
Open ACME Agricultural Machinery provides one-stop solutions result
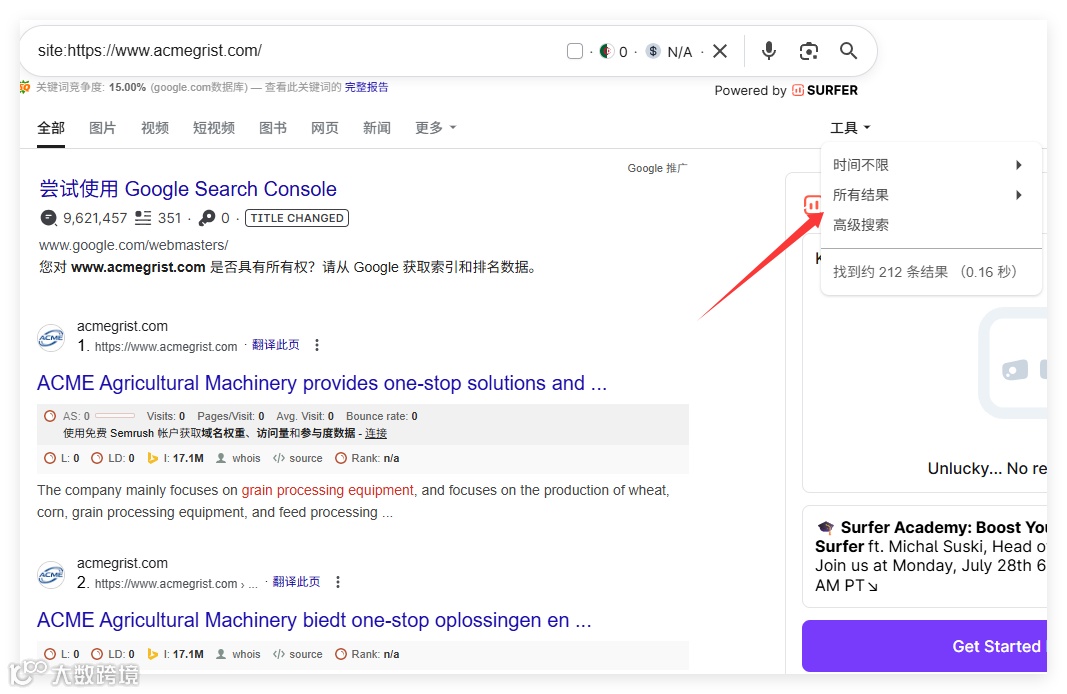coord(322,383)
